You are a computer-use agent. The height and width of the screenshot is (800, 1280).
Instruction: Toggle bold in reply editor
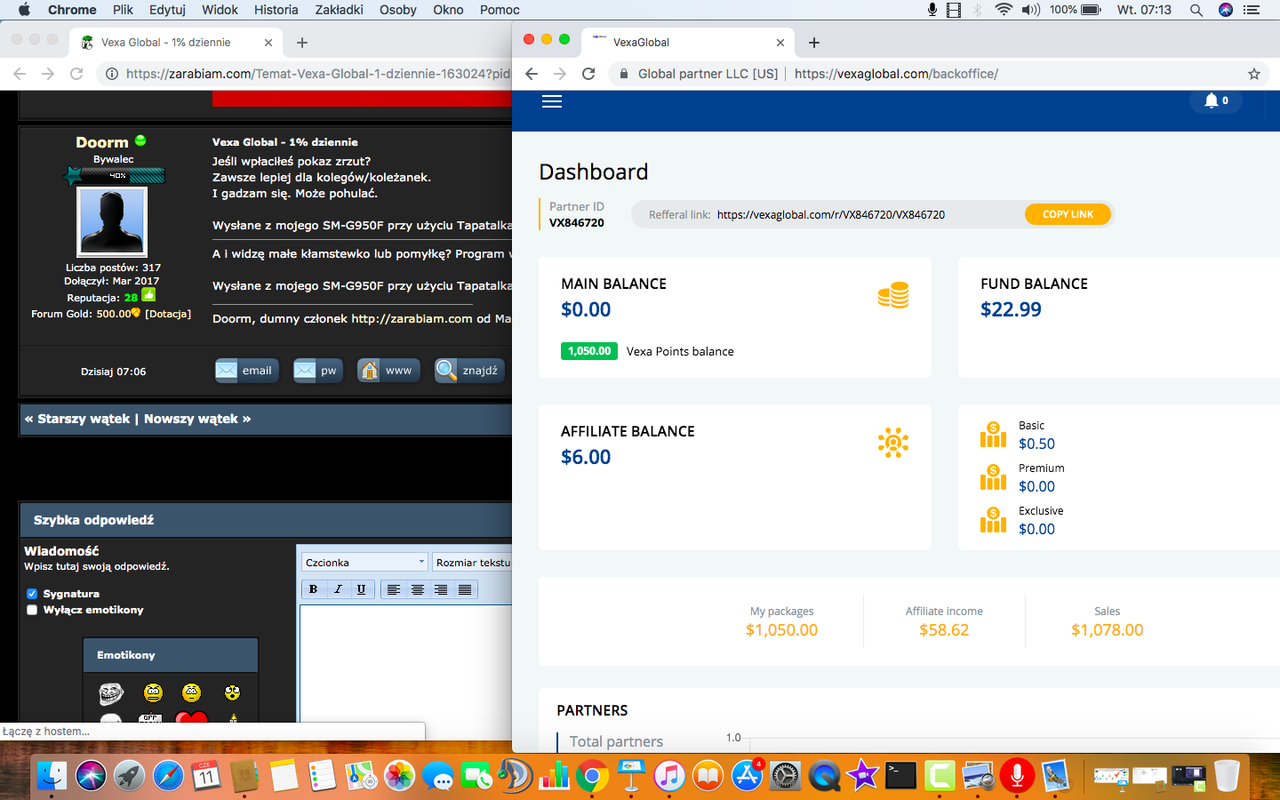tap(313, 589)
